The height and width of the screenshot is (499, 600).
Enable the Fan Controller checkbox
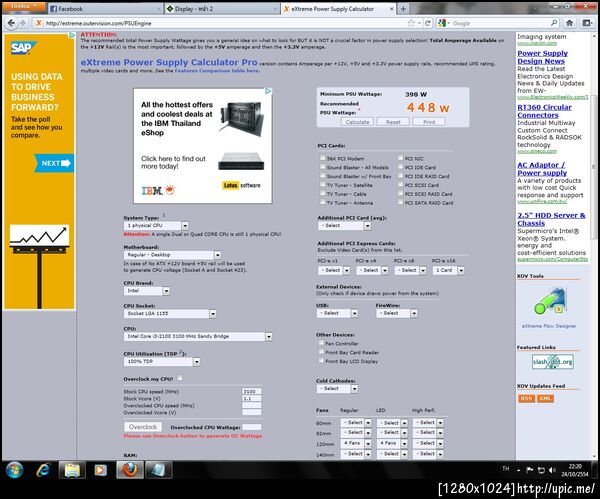coord(321,343)
